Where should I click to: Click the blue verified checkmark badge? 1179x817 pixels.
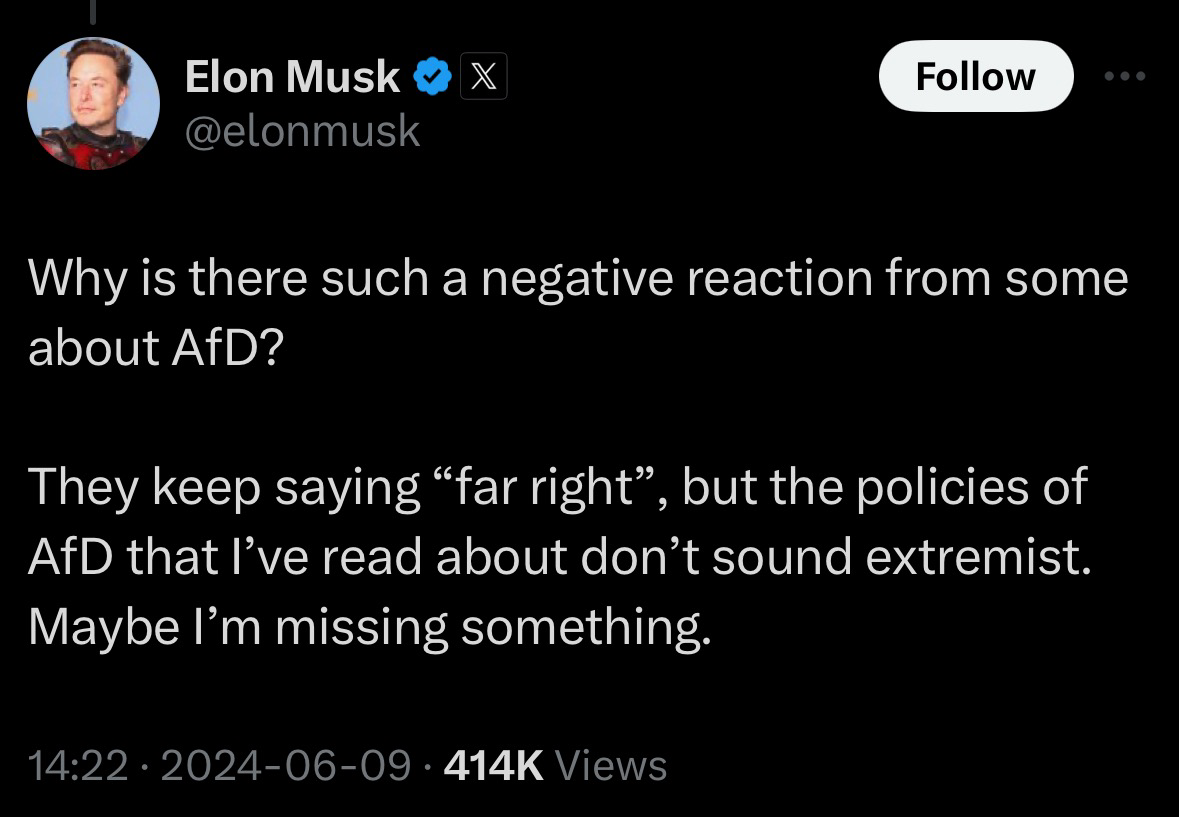pyautogui.click(x=431, y=77)
